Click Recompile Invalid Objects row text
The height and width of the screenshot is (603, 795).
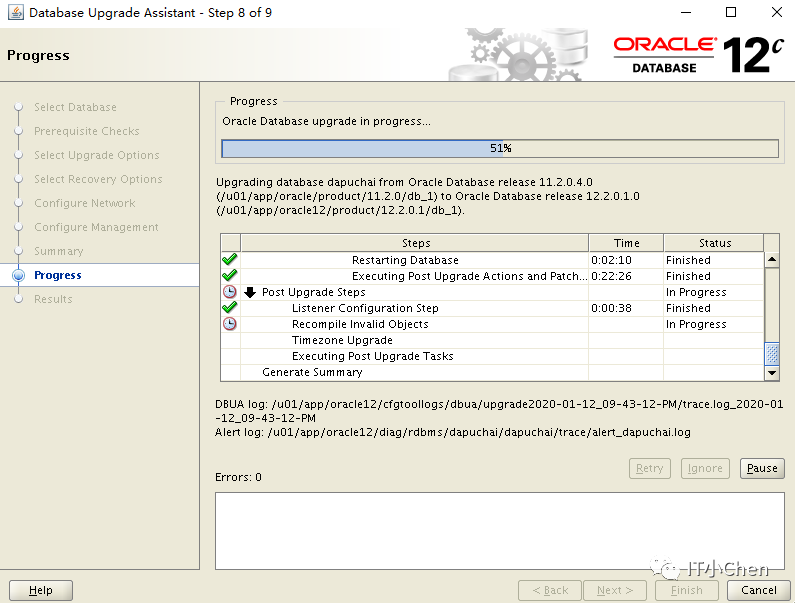(360, 324)
